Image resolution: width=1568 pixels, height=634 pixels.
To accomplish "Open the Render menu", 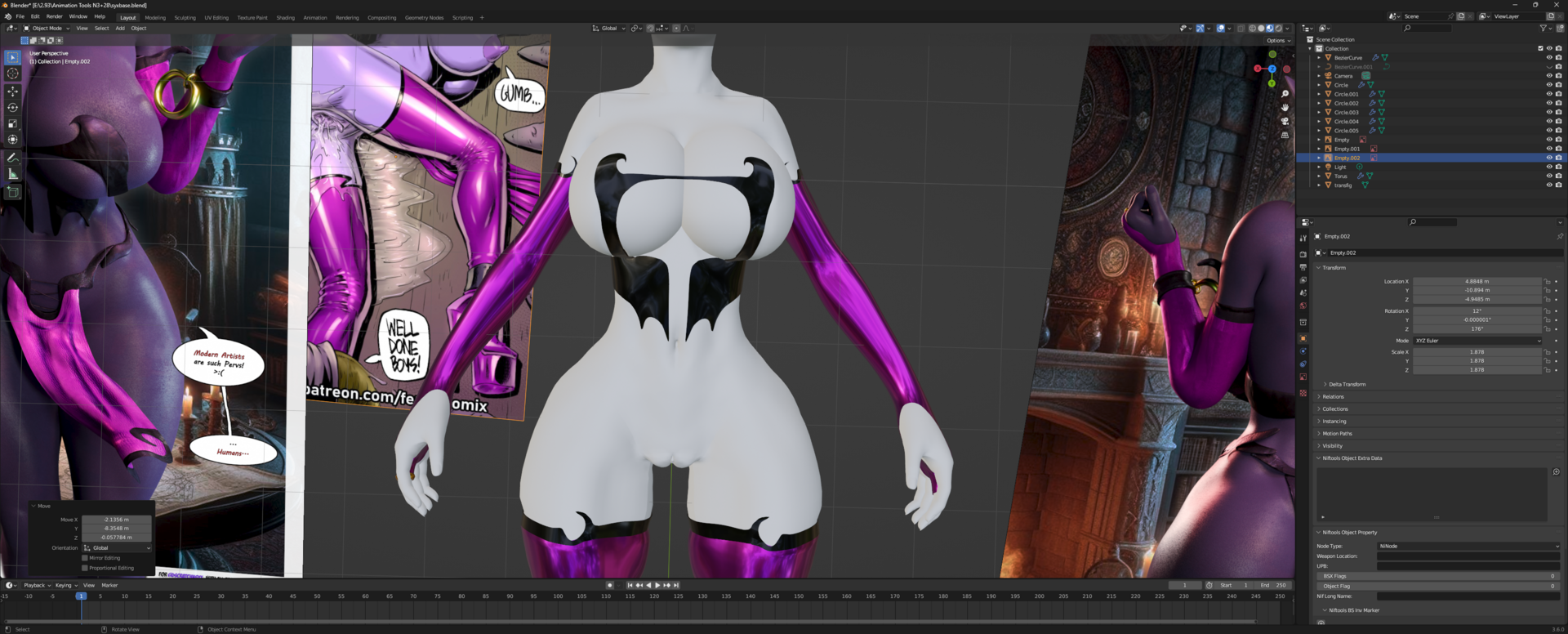I will click(x=54, y=16).
